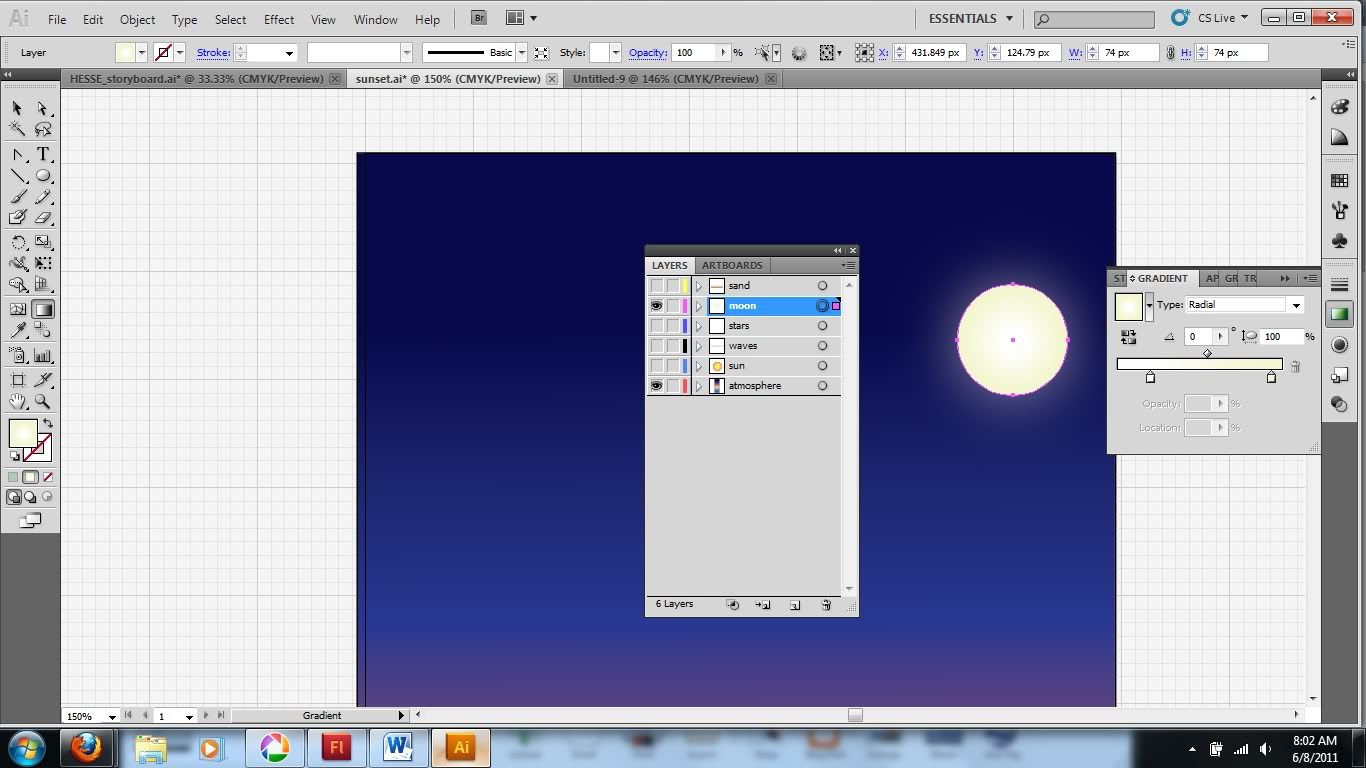Viewport: 1366px width, 768px height.
Task: Swap fill and stroke colors
Action: pos(47,424)
